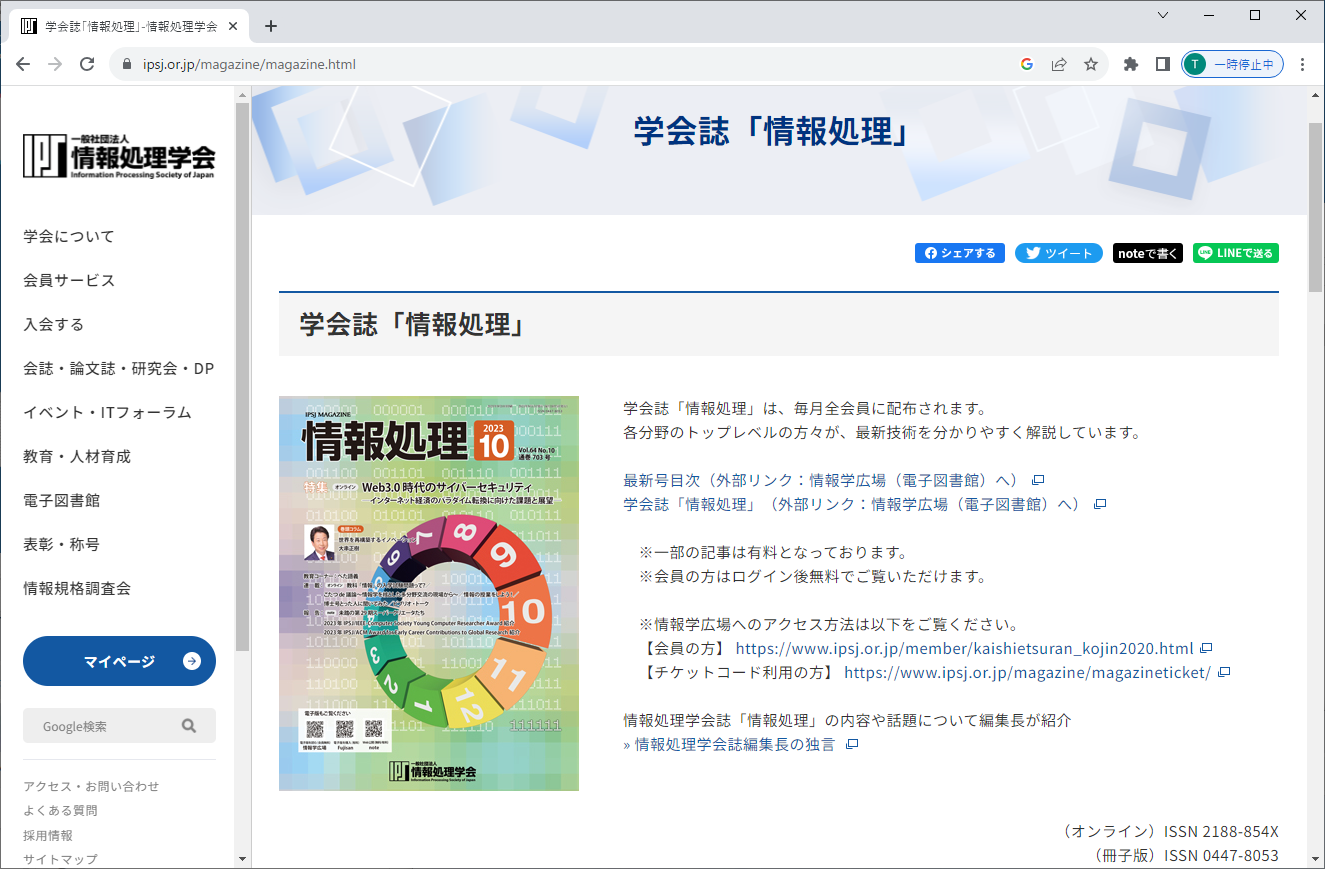View site security lock information
Viewport: 1326px width, 870px height.
coord(126,65)
